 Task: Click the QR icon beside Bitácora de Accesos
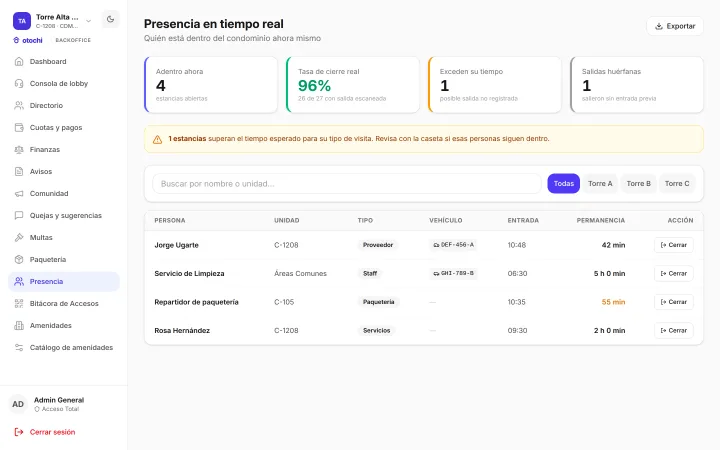(19, 304)
